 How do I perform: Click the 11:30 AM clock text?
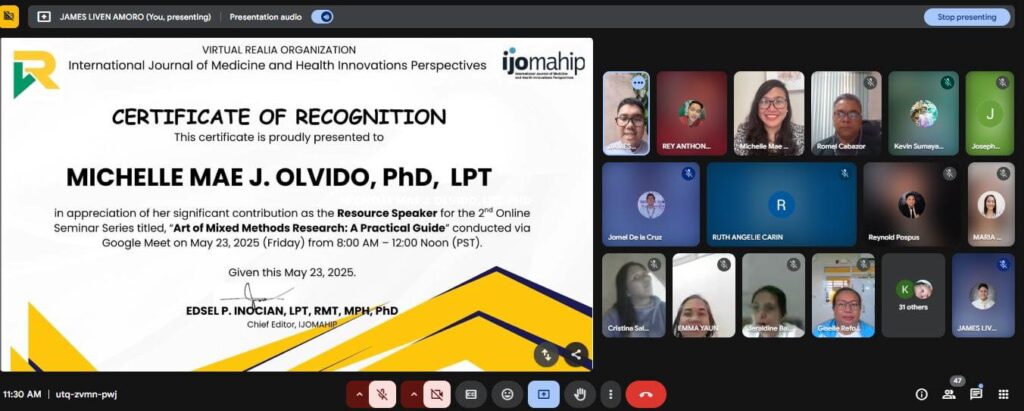[x=22, y=394]
